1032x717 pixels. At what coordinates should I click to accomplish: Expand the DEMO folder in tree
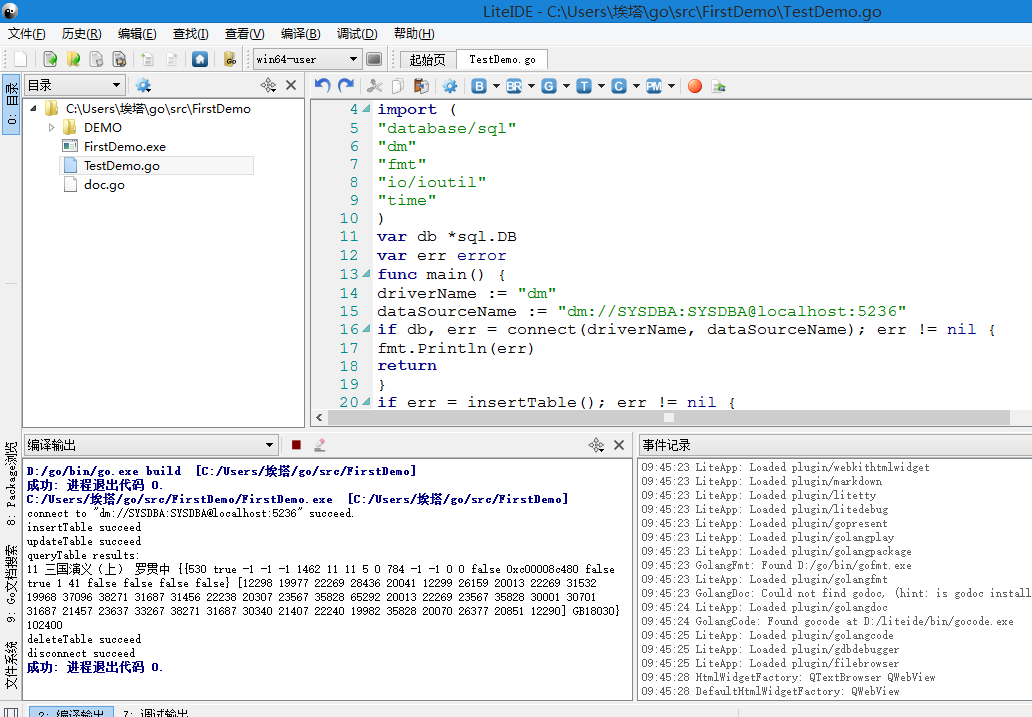click(x=52, y=128)
